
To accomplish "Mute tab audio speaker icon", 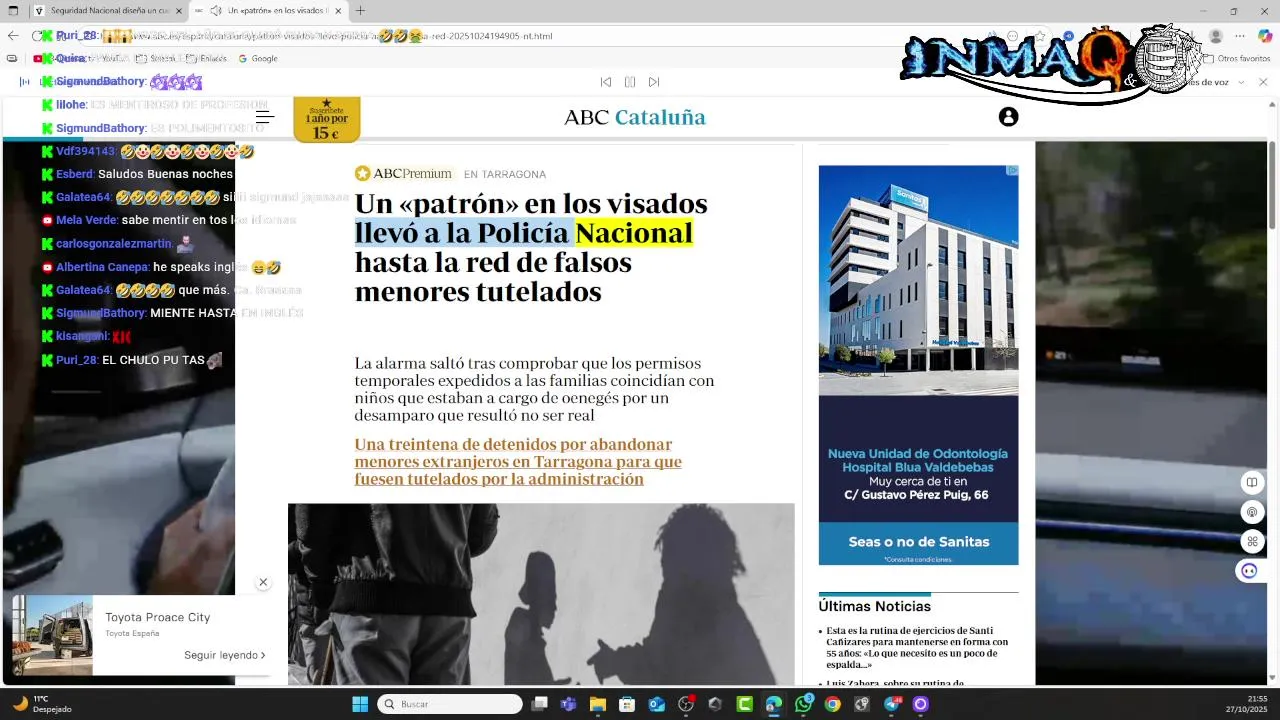I will click(x=216, y=11).
